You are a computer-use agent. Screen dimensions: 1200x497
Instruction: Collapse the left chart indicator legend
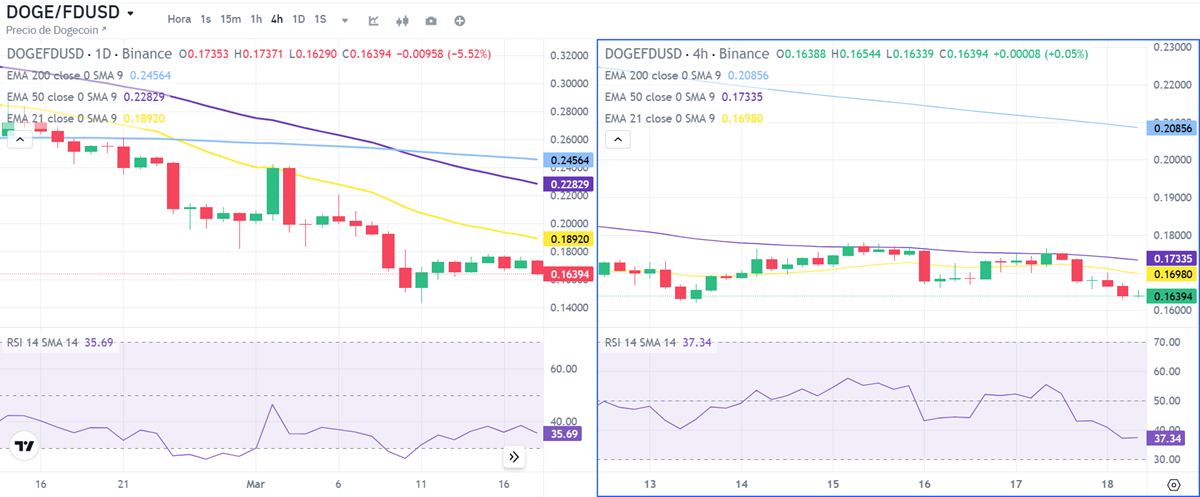(x=19, y=140)
